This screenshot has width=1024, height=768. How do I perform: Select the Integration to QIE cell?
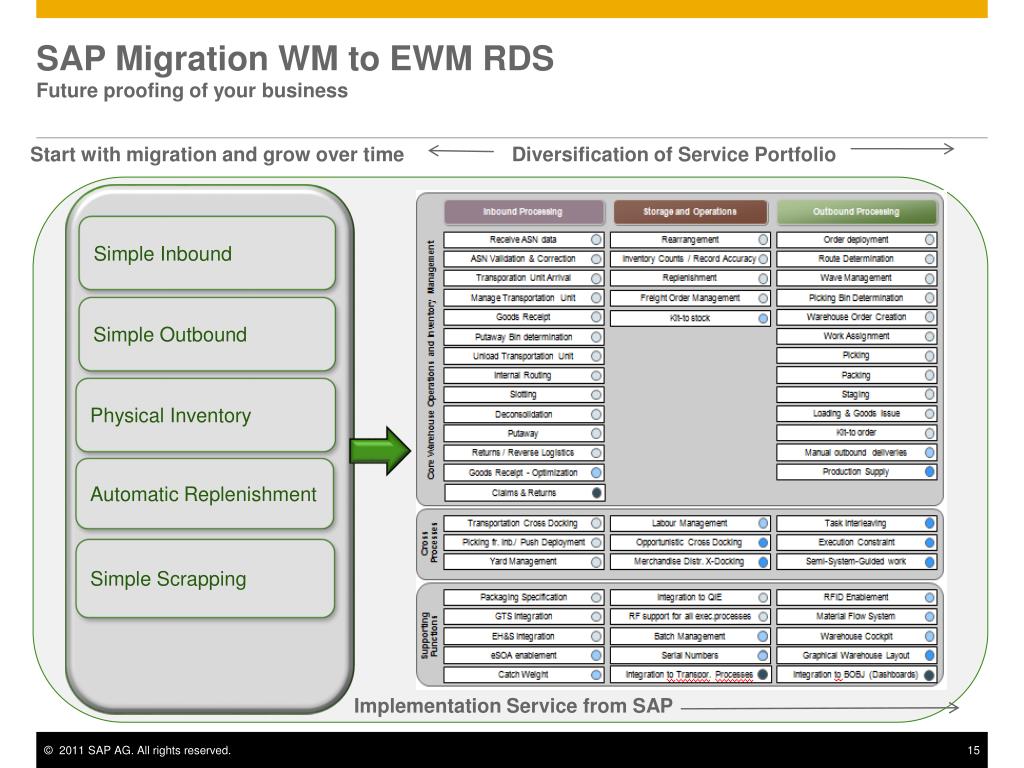coord(690,597)
